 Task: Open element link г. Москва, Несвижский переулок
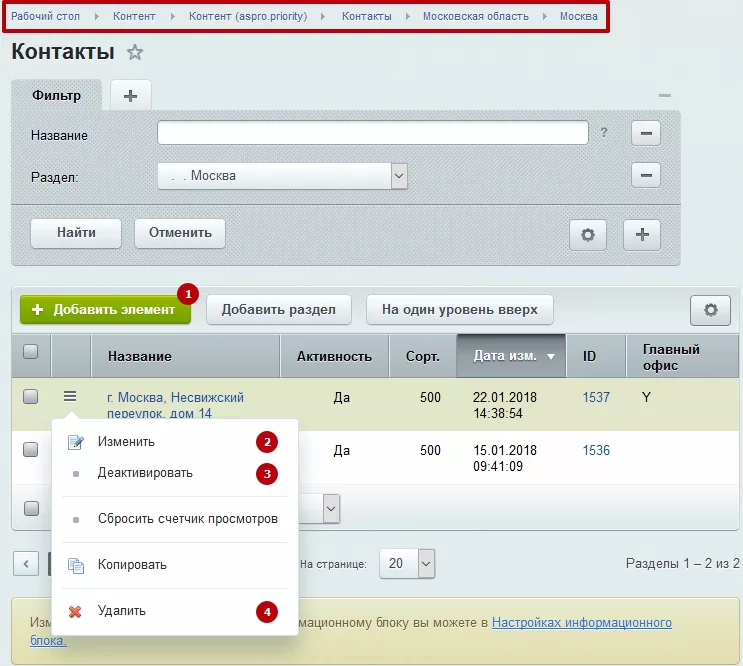point(175,405)
